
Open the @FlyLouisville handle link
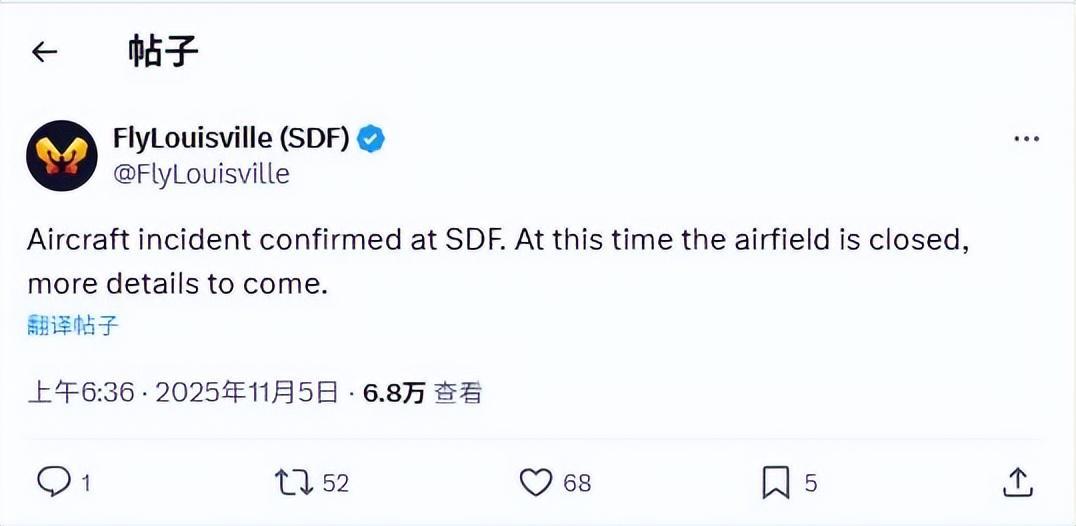pos(201,173)
